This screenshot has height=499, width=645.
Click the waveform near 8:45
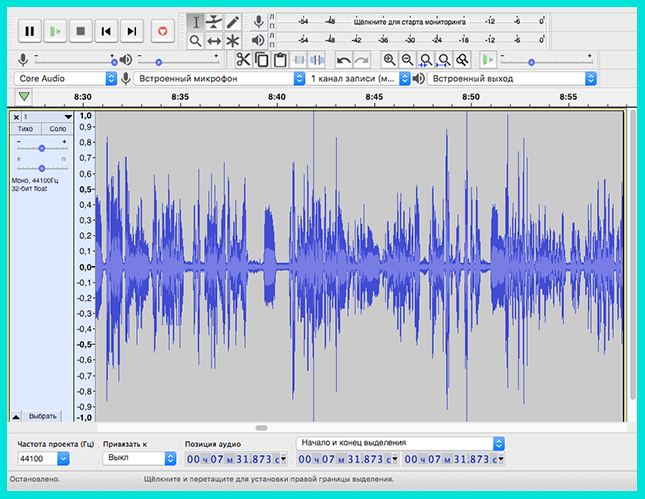(x=374, y=265)
